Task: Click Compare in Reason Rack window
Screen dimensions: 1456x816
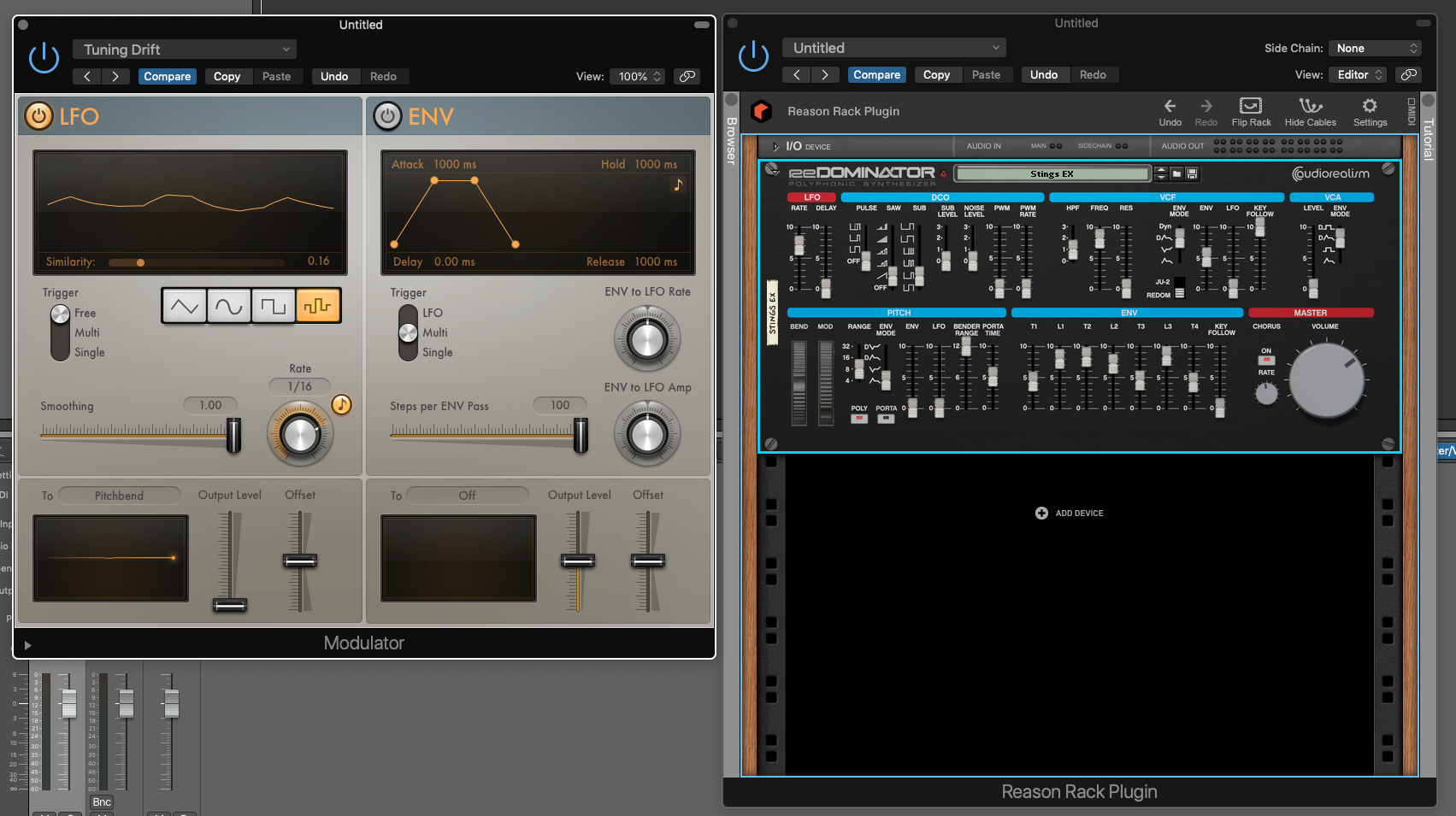Action: pos(877,74)
